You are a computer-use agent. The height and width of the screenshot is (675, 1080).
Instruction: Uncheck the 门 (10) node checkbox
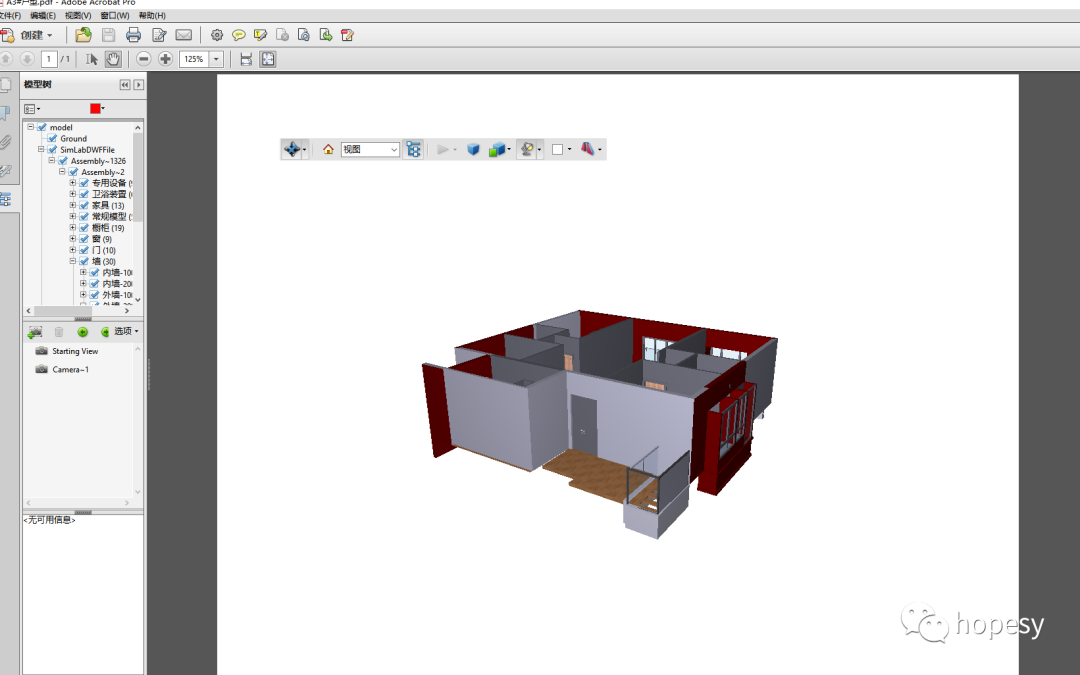(84, 250)
